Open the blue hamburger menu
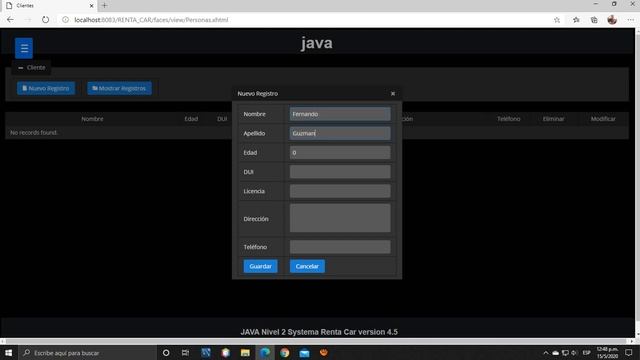This screenshot has width=640, height=360. pos(24,48)
